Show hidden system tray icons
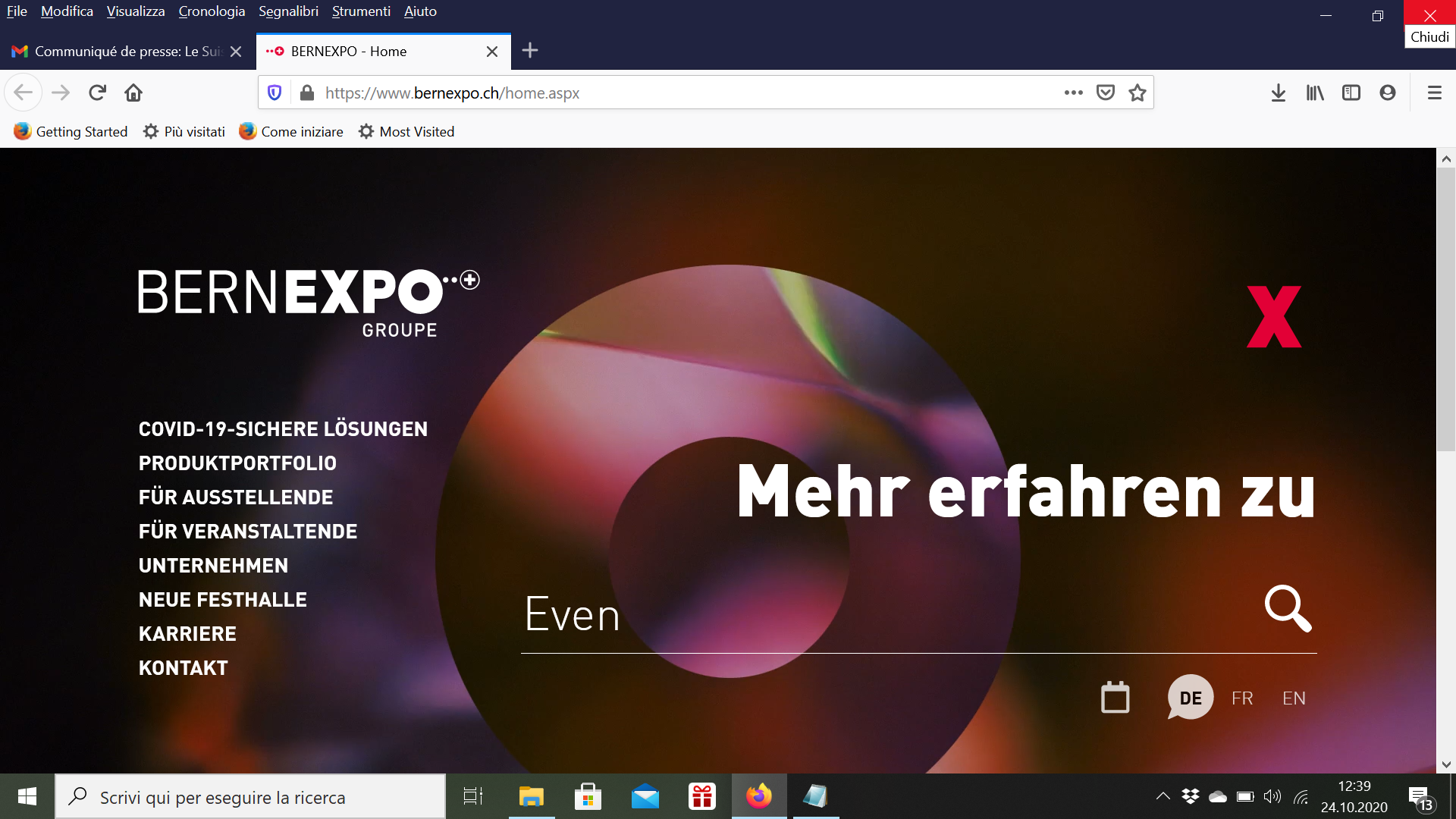 [1163, 796]
